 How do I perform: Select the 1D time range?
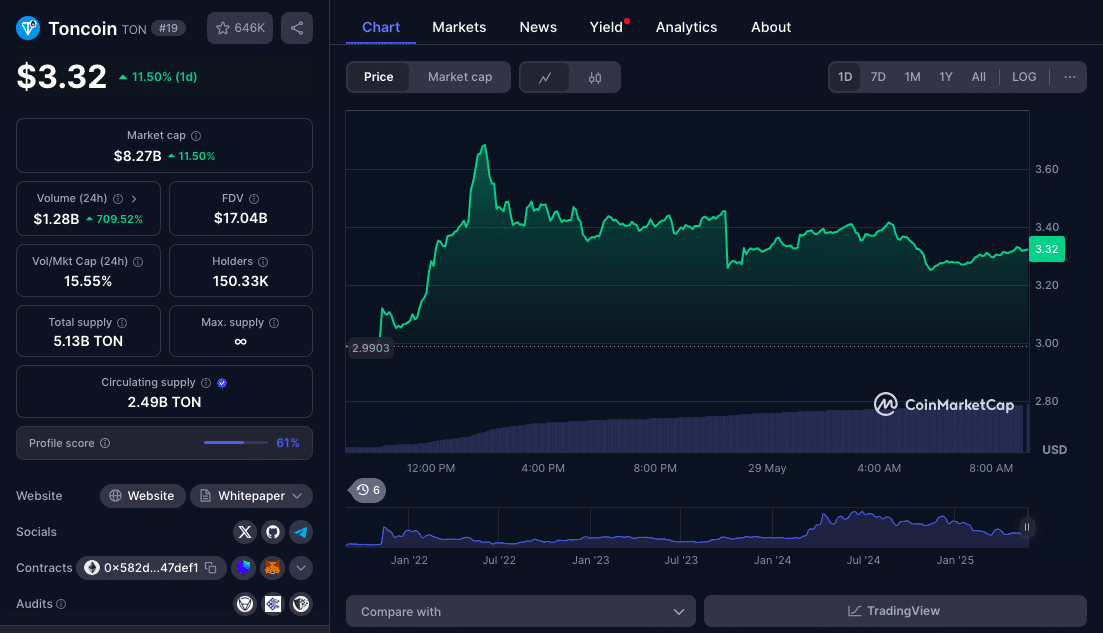[846, 77]
